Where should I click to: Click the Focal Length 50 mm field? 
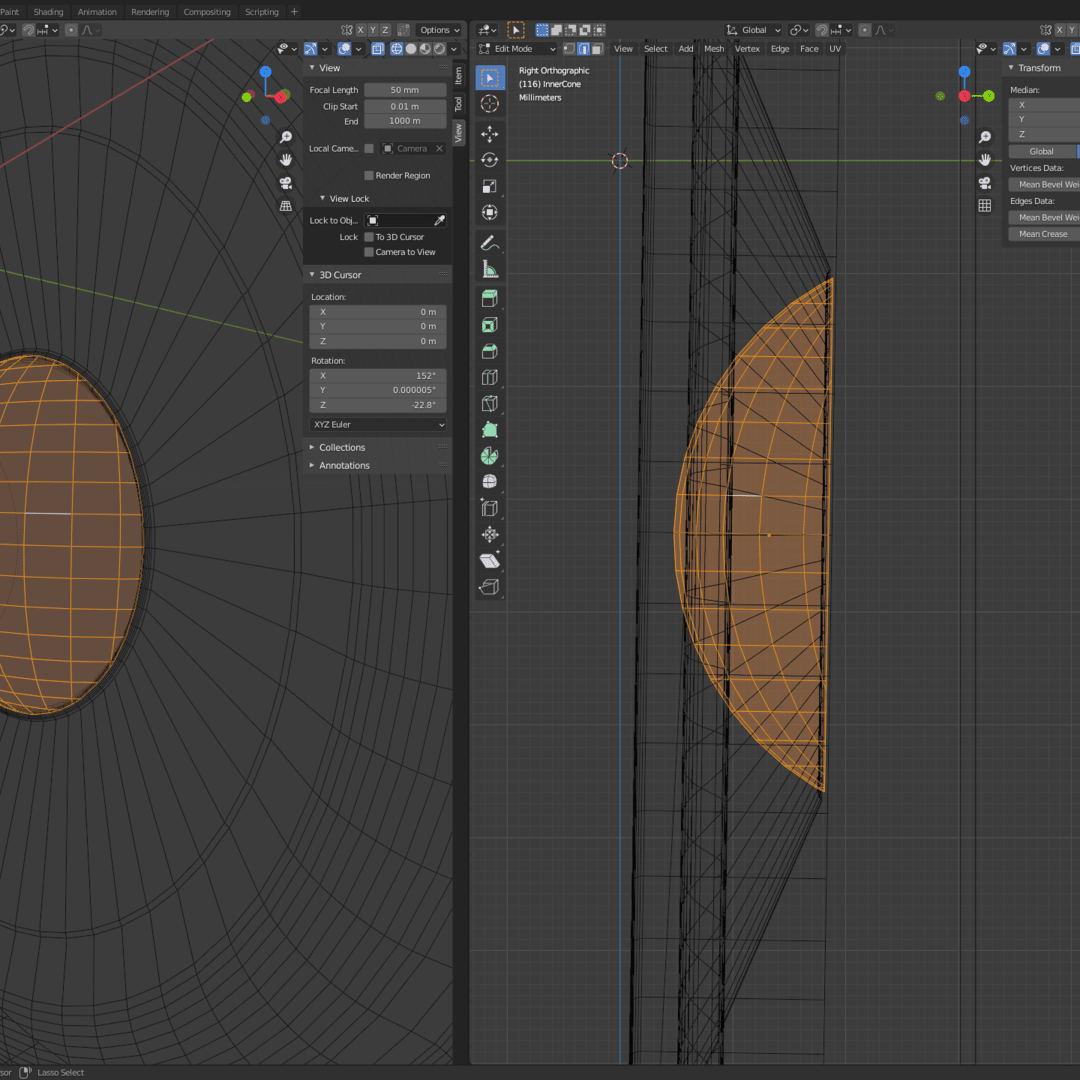(404, 90)
